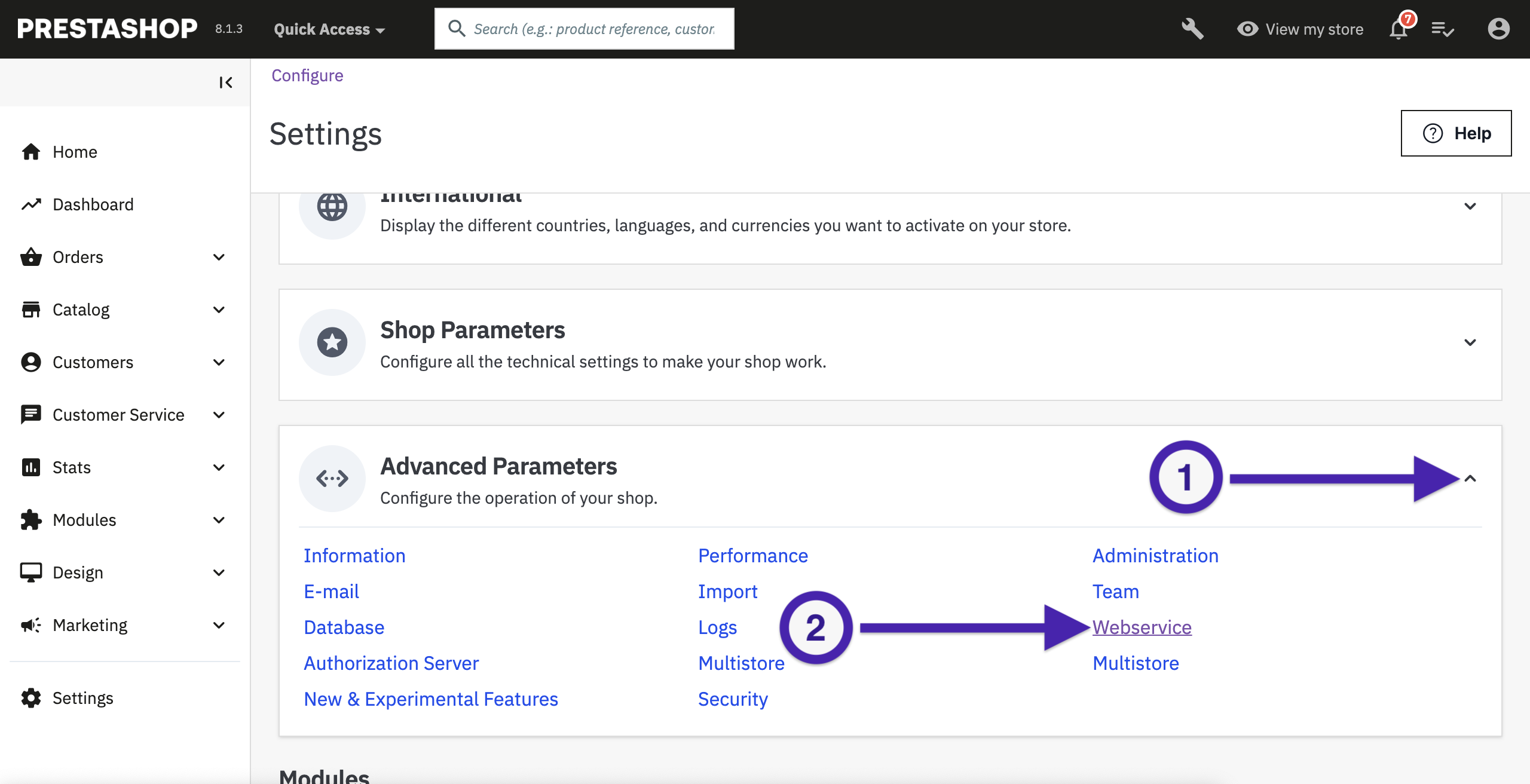The height and width of the screenshot is (784, 1530).
Task: Collapse the Advanced Parameters section chevron
Action: pos(1470,478)
